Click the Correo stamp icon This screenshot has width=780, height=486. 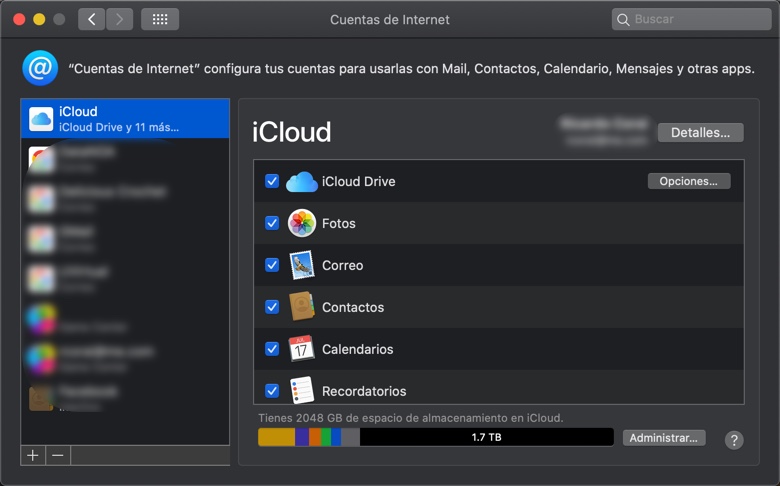point(301,265)
